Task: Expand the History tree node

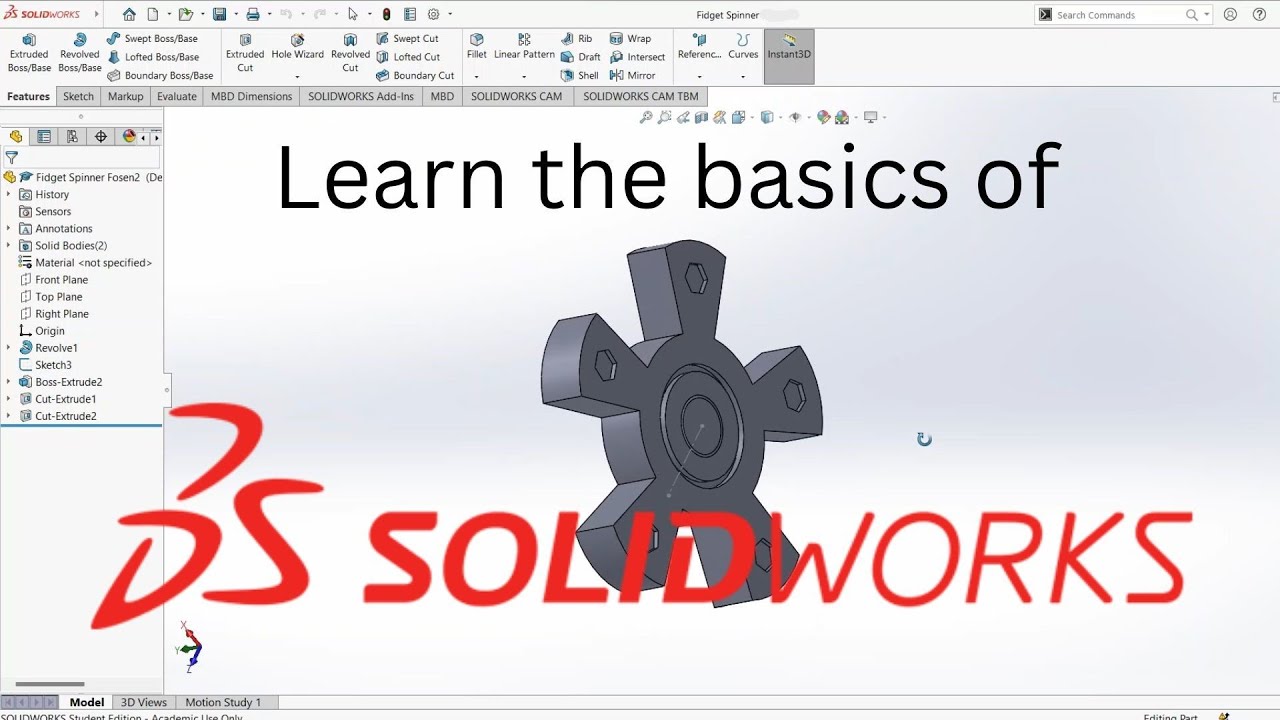Action: (x=8, y=195)
